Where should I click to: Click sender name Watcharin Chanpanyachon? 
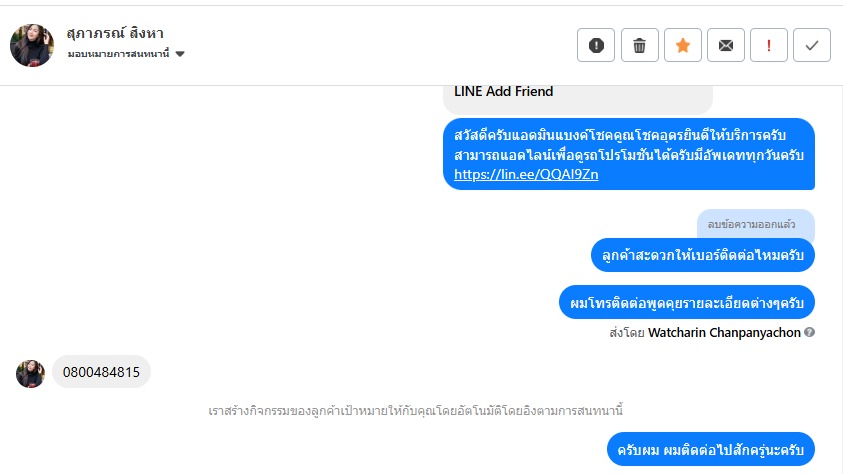coord(724,332)
